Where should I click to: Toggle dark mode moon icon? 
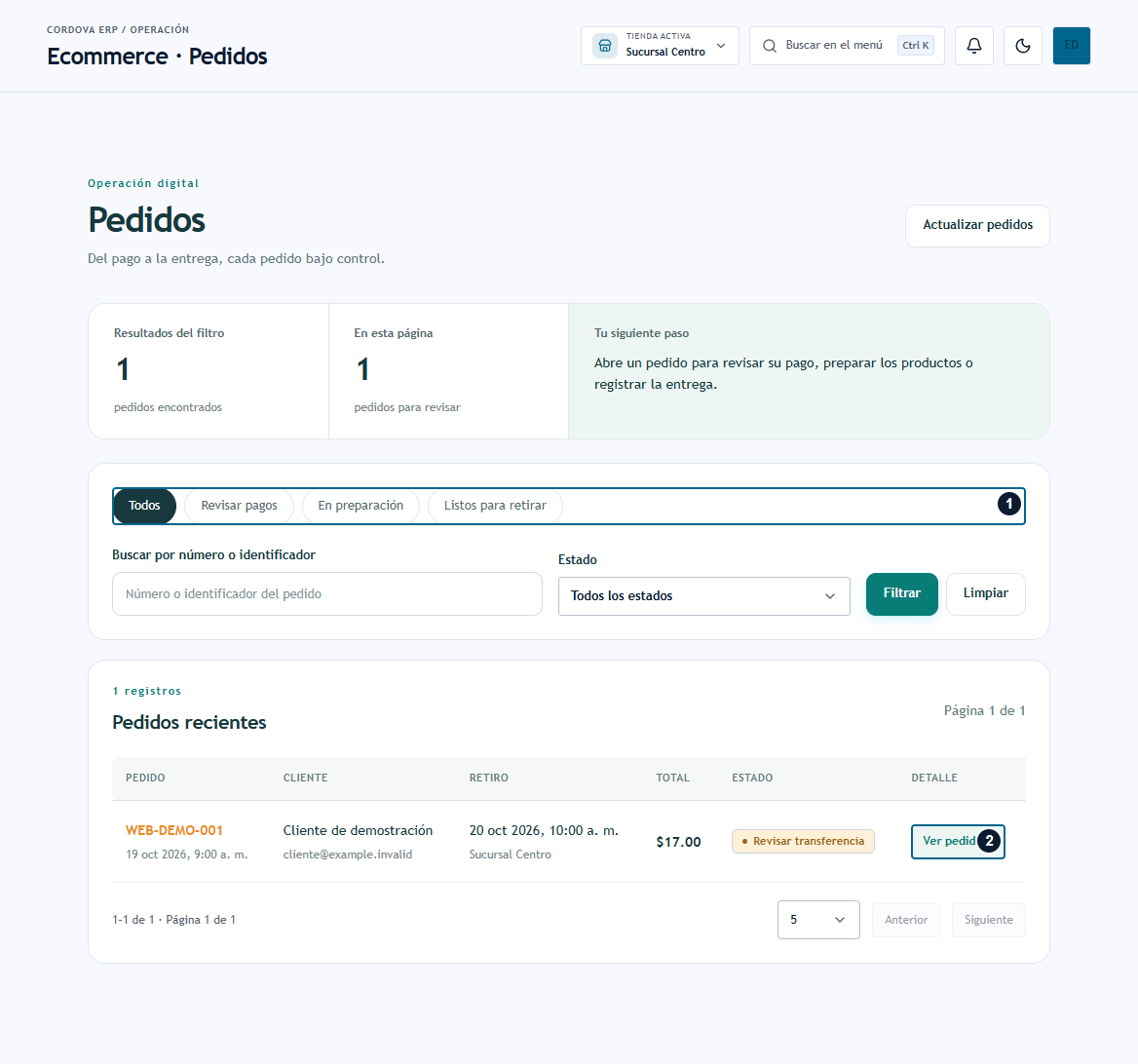[1023, 46]
